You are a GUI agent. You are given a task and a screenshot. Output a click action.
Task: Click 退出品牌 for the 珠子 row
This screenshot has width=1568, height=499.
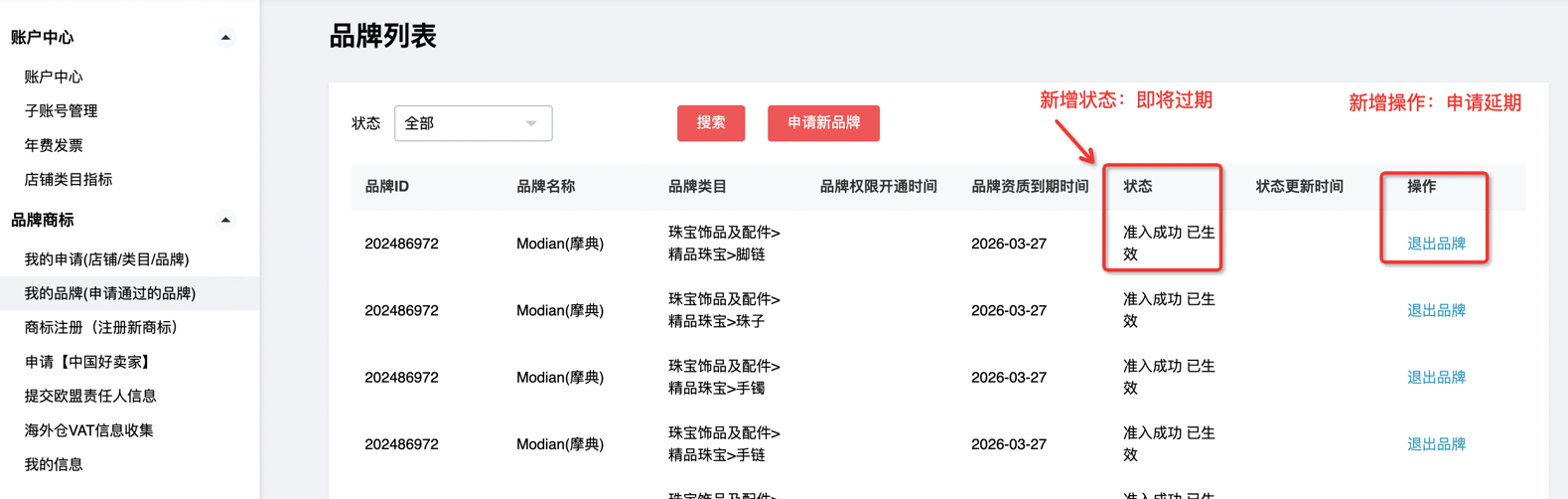click(1436, 310)
